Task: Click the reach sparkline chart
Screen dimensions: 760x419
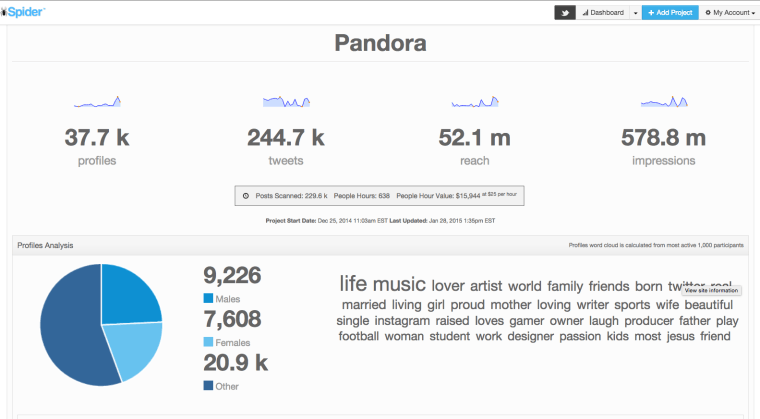Action: pos(475,101)
